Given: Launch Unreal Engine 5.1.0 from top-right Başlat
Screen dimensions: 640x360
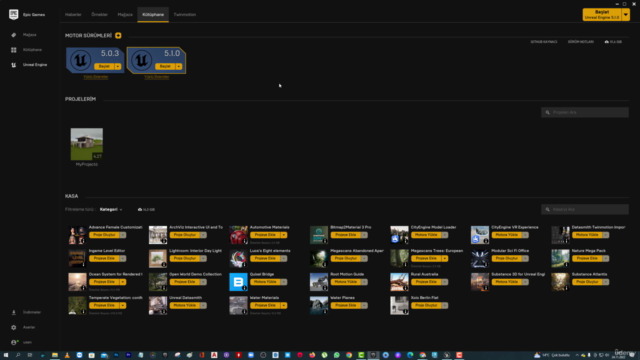Looking at the screenshot, I should point(602,15).
